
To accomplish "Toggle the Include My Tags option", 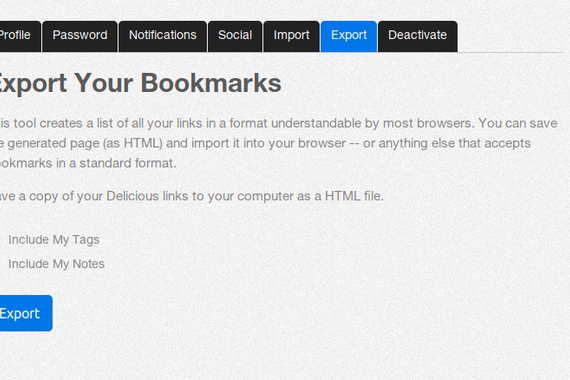I will point(53,240).
